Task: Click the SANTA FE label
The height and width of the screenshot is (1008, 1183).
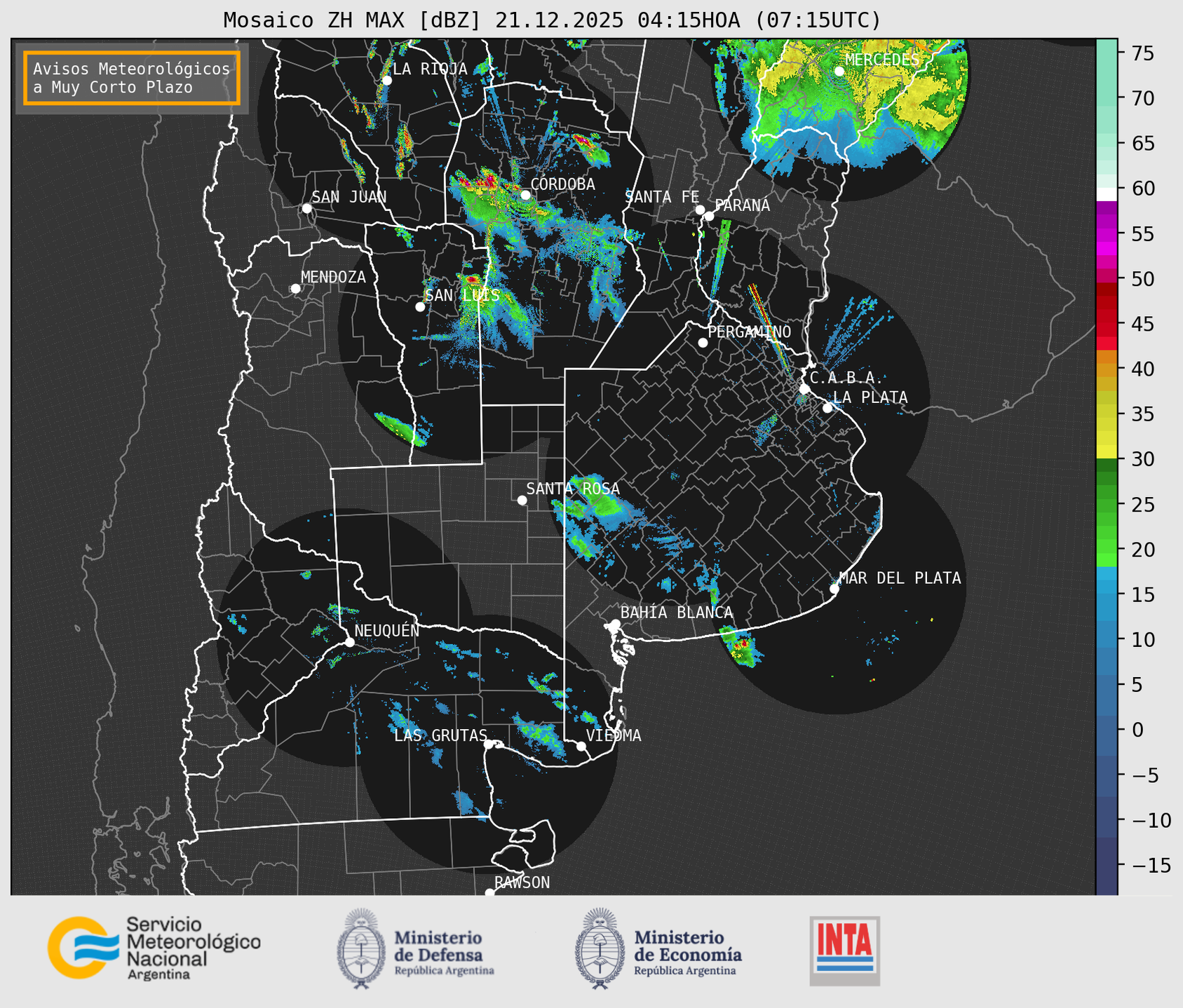Action: pyautogui.click(x=662, y=197)
